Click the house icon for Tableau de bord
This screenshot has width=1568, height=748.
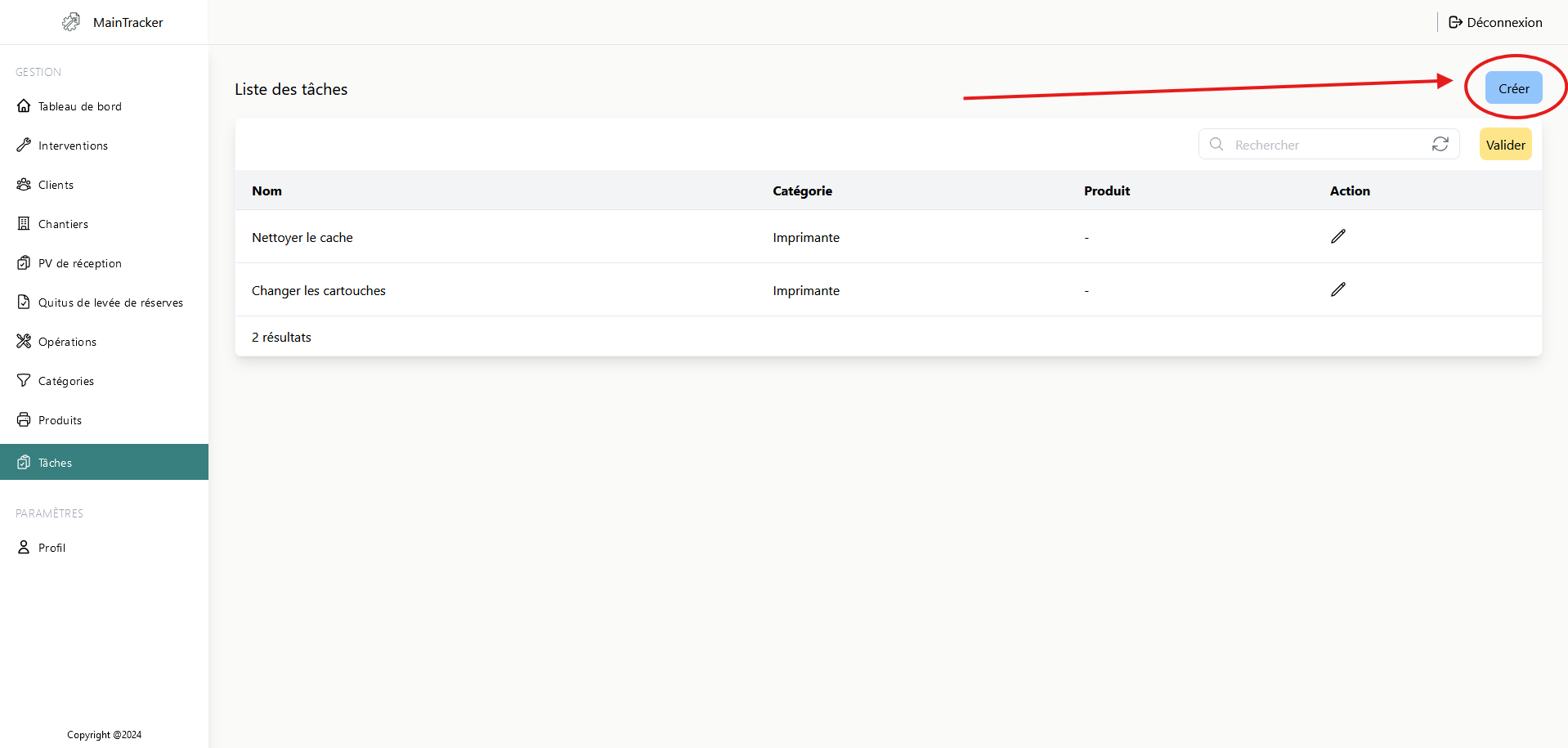(24, 106)
